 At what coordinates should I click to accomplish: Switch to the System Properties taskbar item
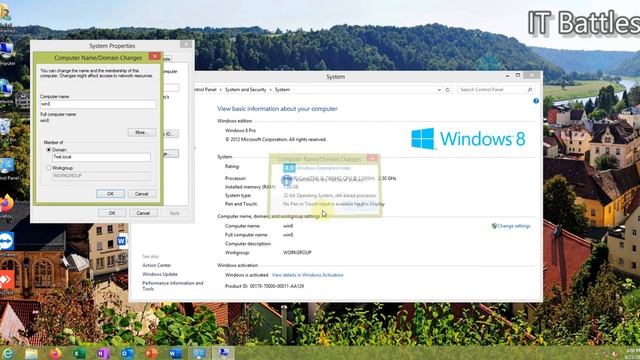pyautogui.click(x=223, y=353)
